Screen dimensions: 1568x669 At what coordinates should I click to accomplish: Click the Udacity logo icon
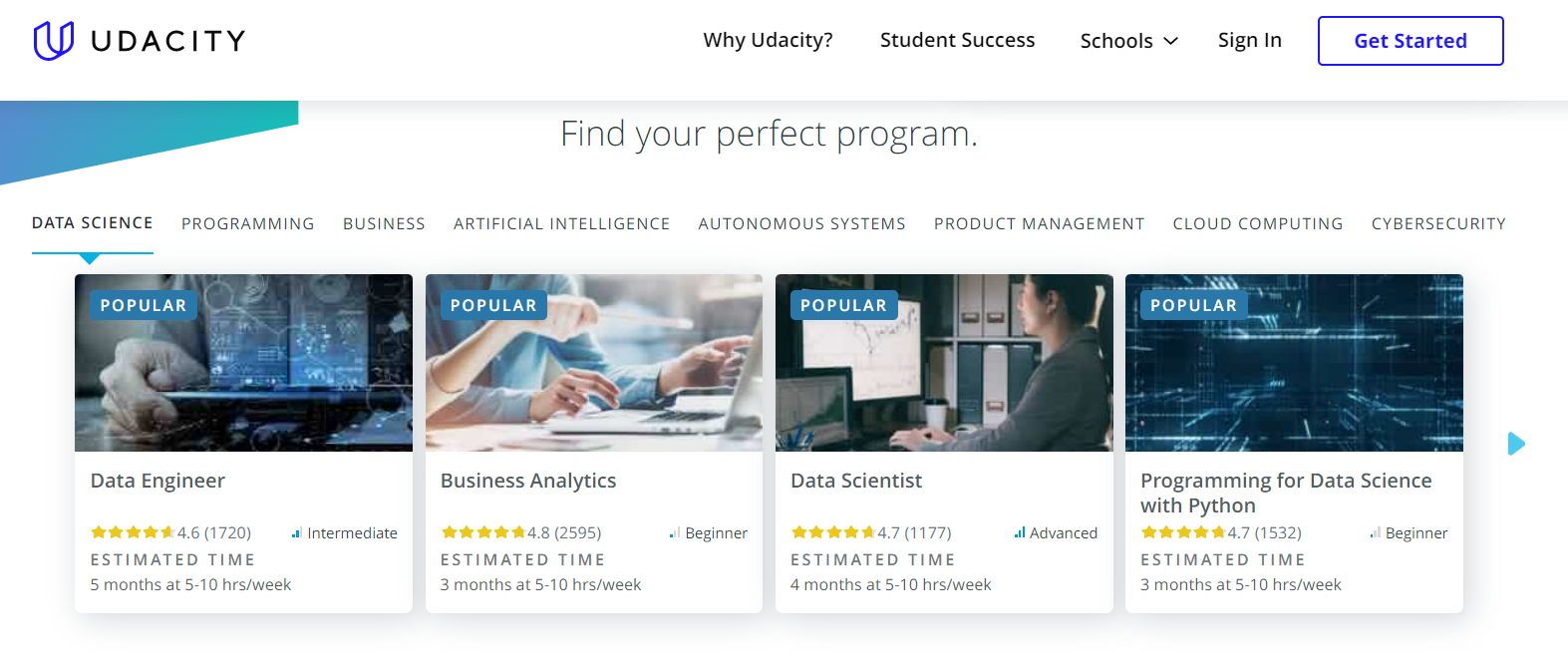point(54,41)
